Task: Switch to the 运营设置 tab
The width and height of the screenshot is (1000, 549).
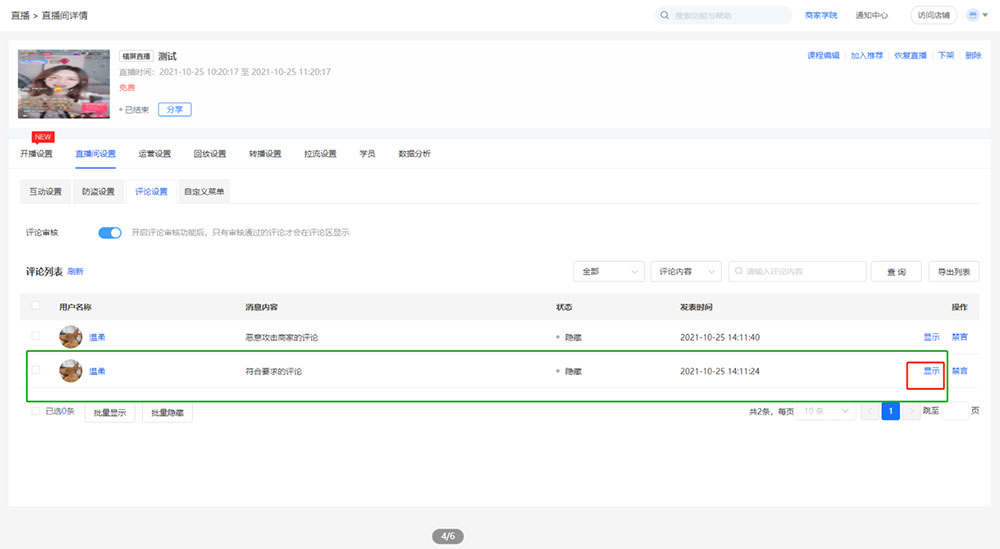Action: pyautogui.click(x=154, y=154)
